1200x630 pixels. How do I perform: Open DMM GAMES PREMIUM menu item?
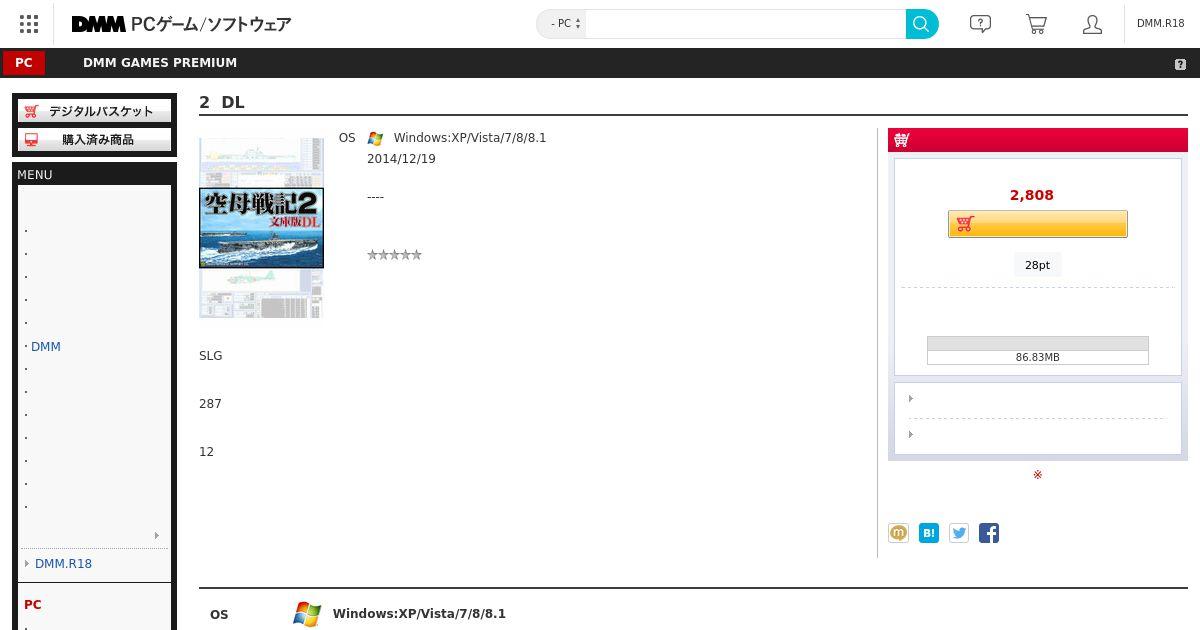coord(160,63)
